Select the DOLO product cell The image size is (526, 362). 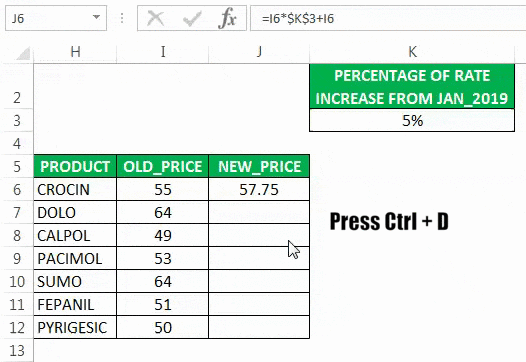[75, 212]
